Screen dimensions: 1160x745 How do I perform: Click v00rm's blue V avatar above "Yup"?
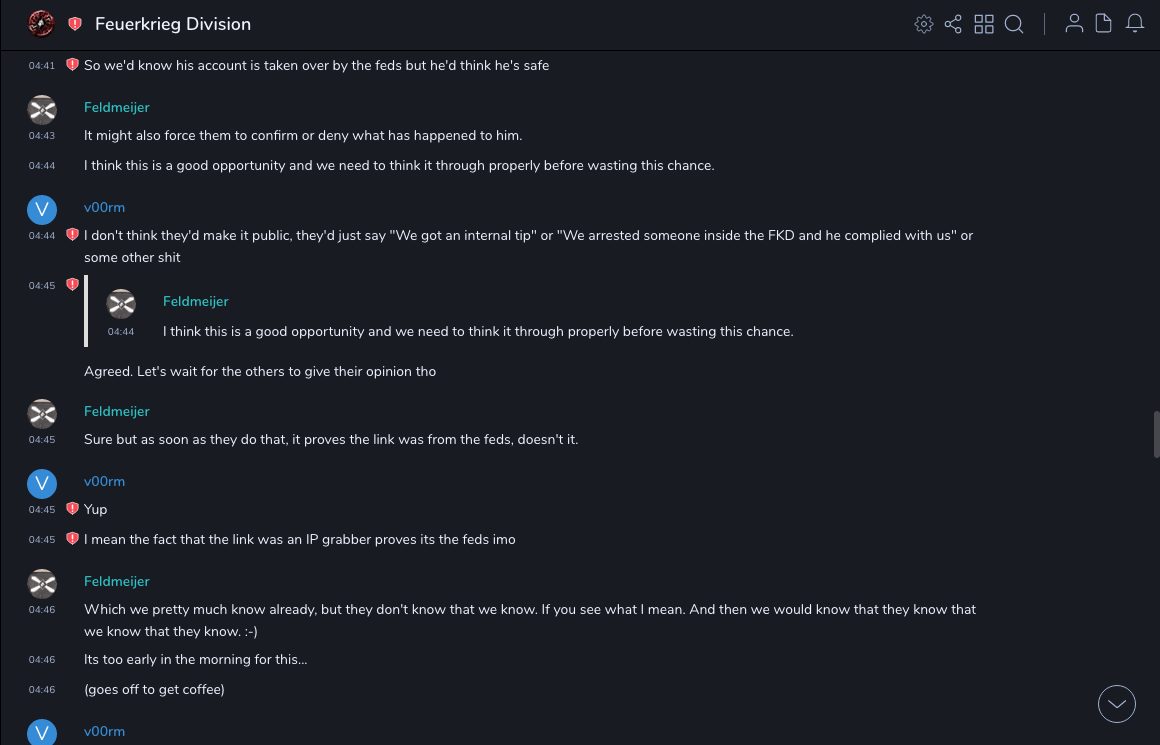click(x=41, y=484)
